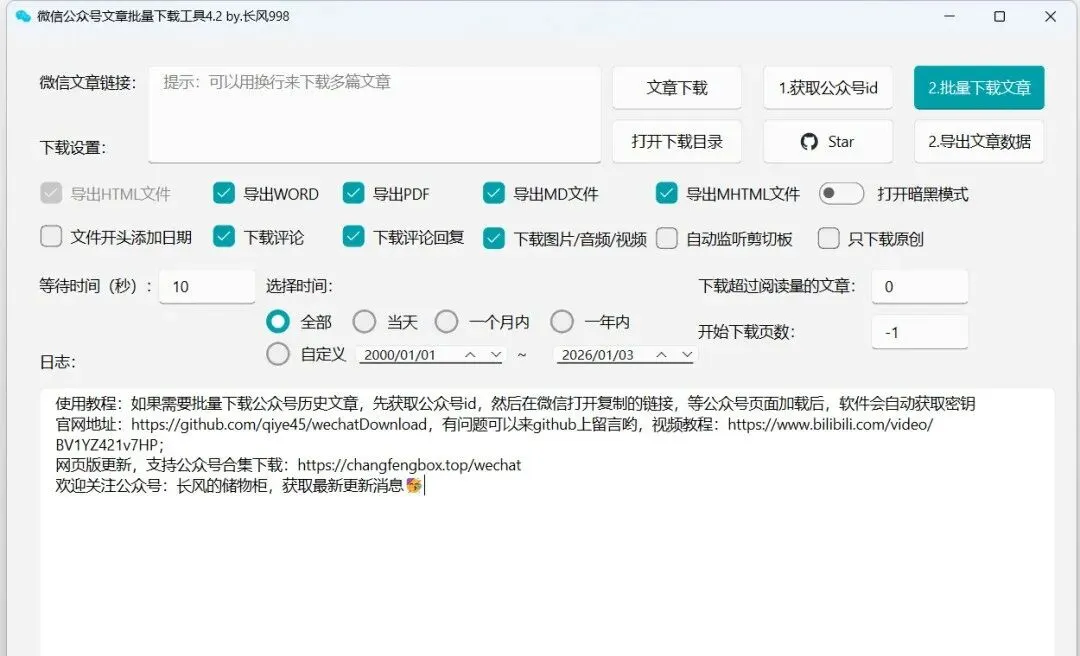Click the 等待时间 field showing 10
This screenshot has width=1080, height=656.
(x=207, y=287)
